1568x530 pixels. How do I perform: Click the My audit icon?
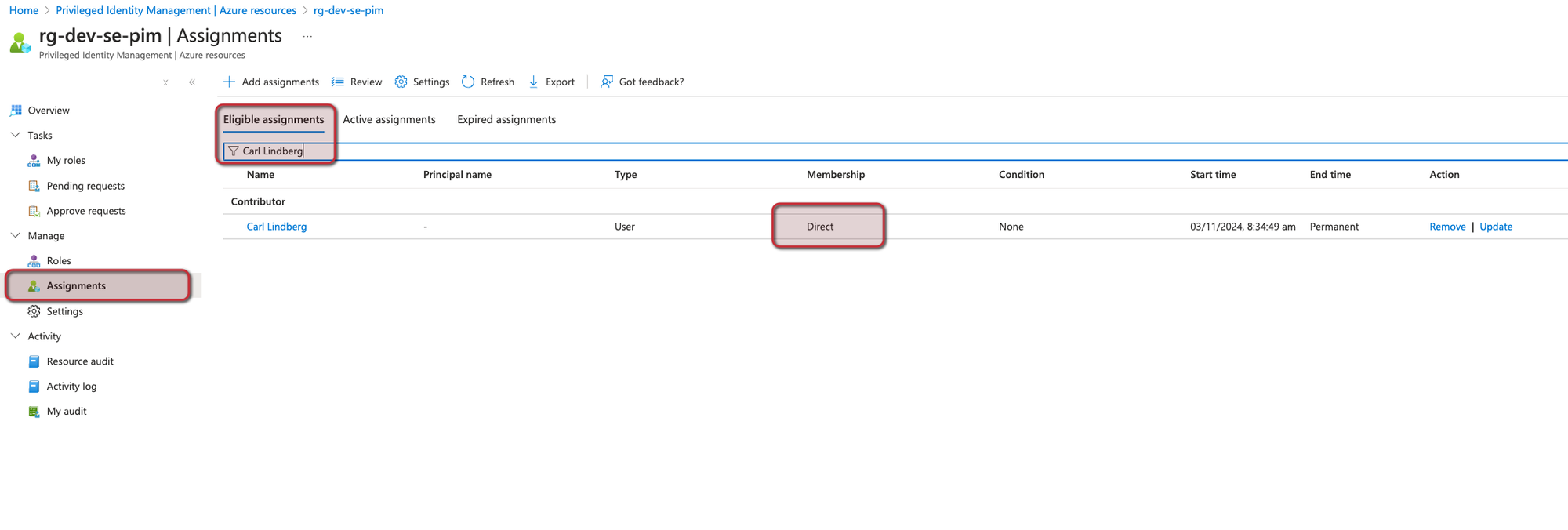click(34, 412)
